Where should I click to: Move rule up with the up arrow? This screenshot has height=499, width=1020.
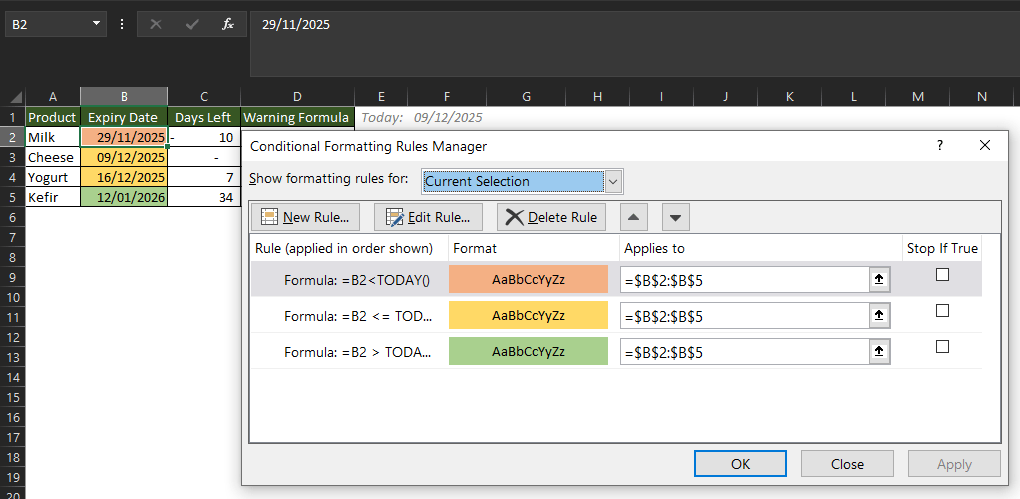coord(636,217)
